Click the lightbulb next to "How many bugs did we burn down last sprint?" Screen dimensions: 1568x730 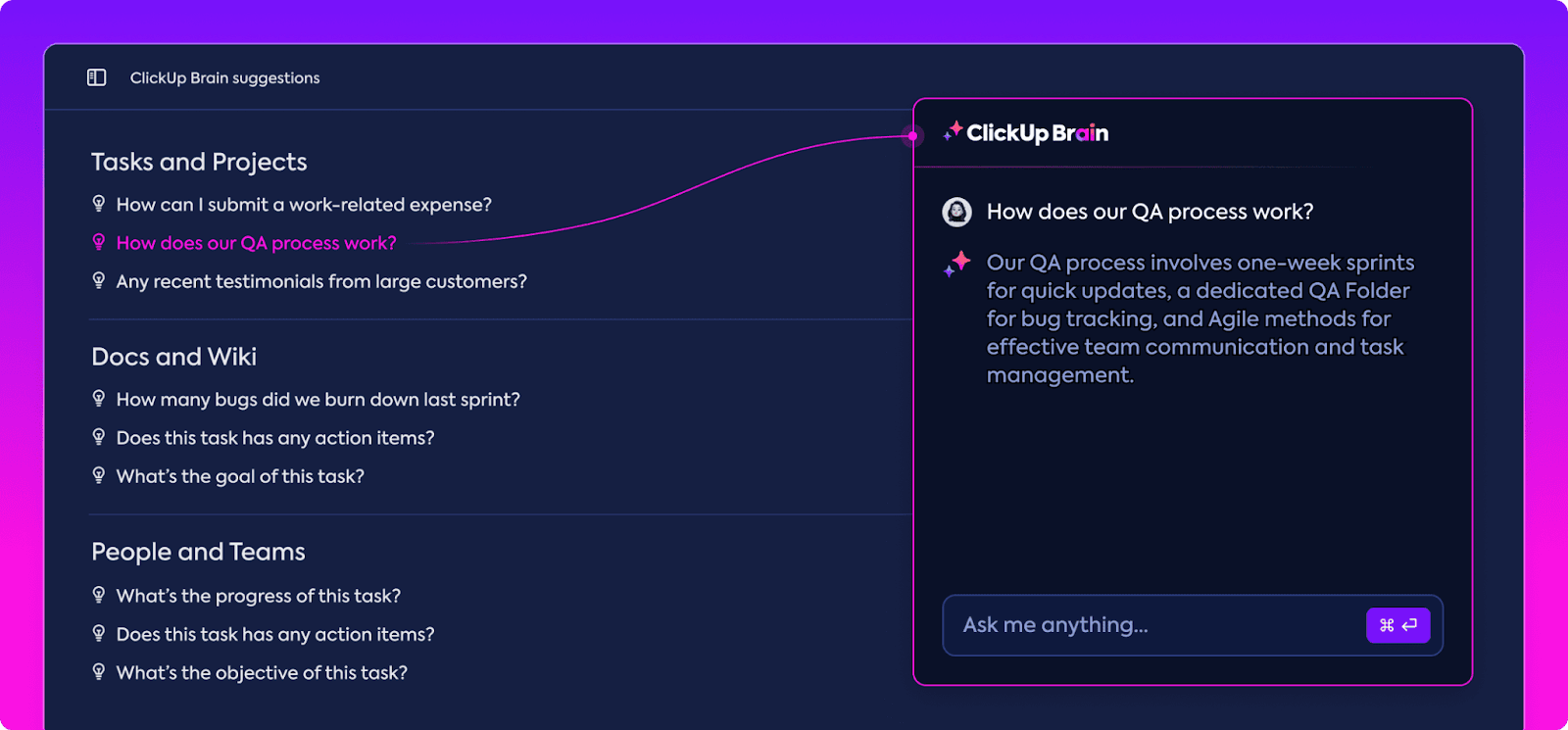coord(98,399)
